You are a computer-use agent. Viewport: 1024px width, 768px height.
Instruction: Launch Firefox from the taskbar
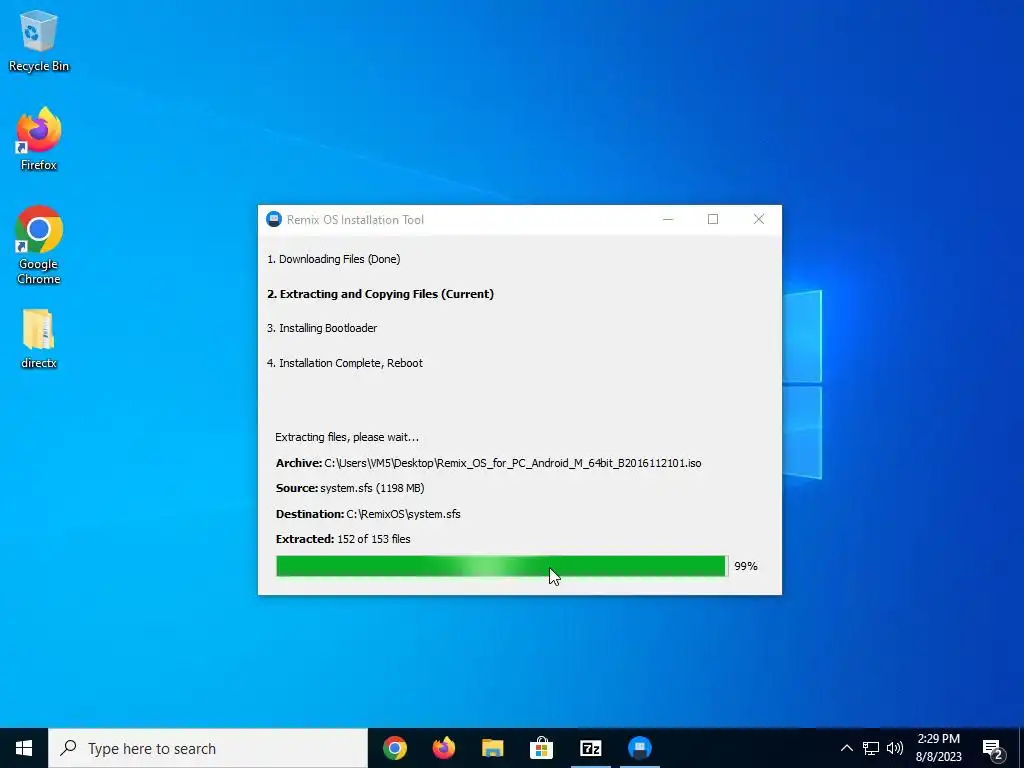tap(443, 748)
